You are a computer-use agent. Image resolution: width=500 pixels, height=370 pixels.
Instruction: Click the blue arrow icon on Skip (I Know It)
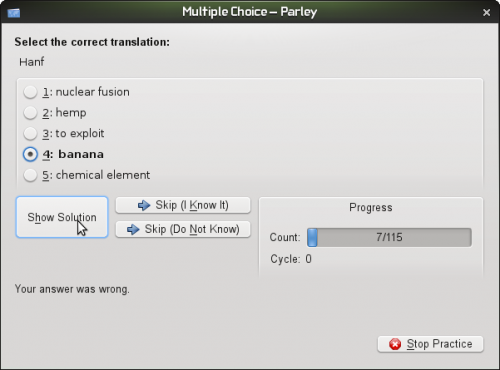(x=144, y=205)
